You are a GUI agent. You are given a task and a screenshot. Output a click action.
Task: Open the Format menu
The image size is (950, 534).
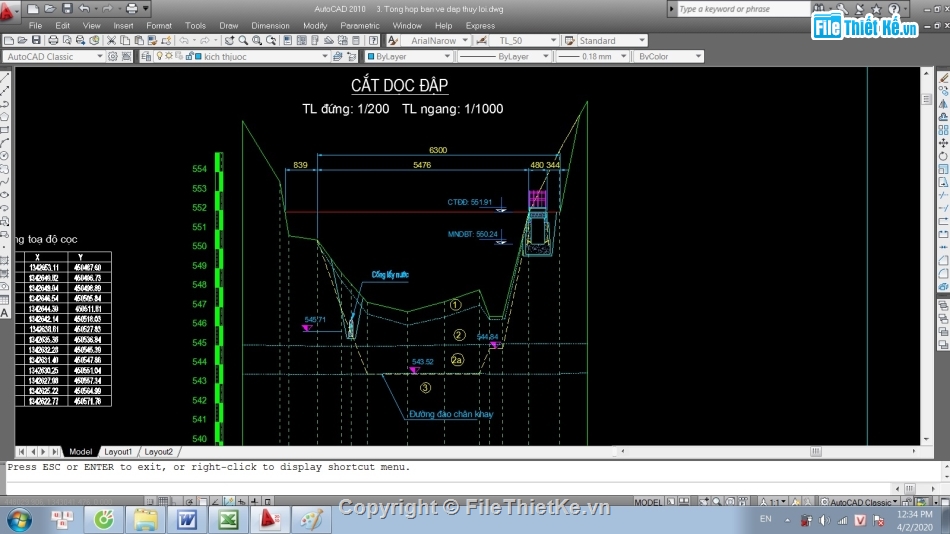[x=159, y=25]
